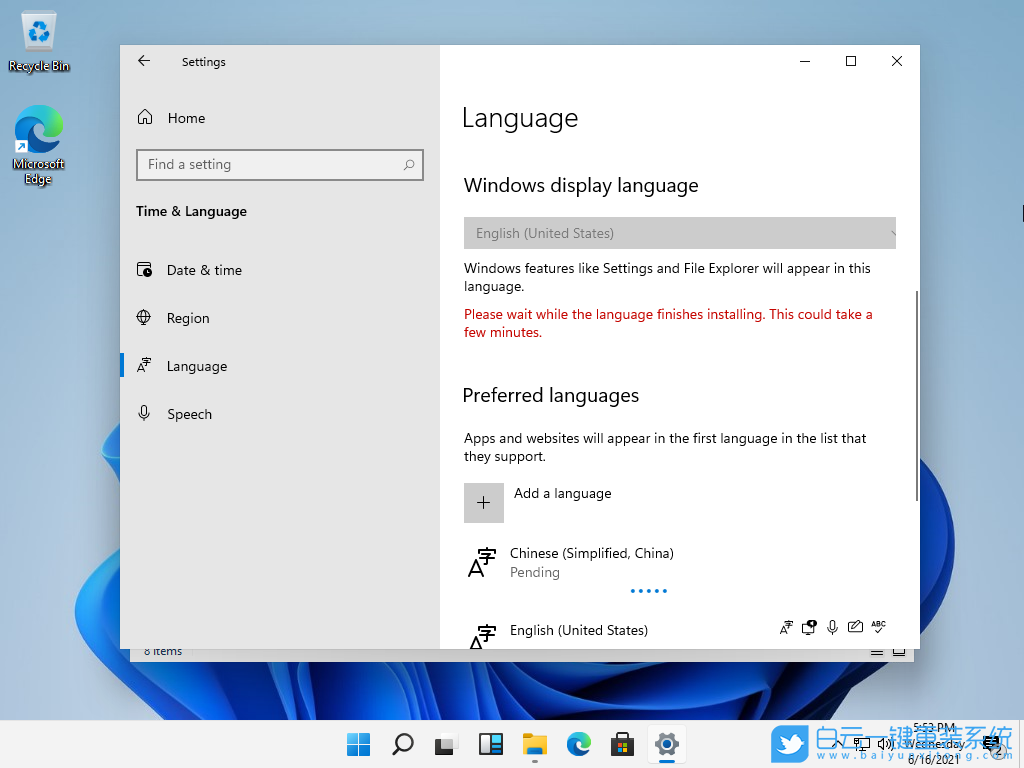Click the volume speaker icon in system tray
Image resolution: width=1024 pixels, height=768 pixels.
pos(884,744)
